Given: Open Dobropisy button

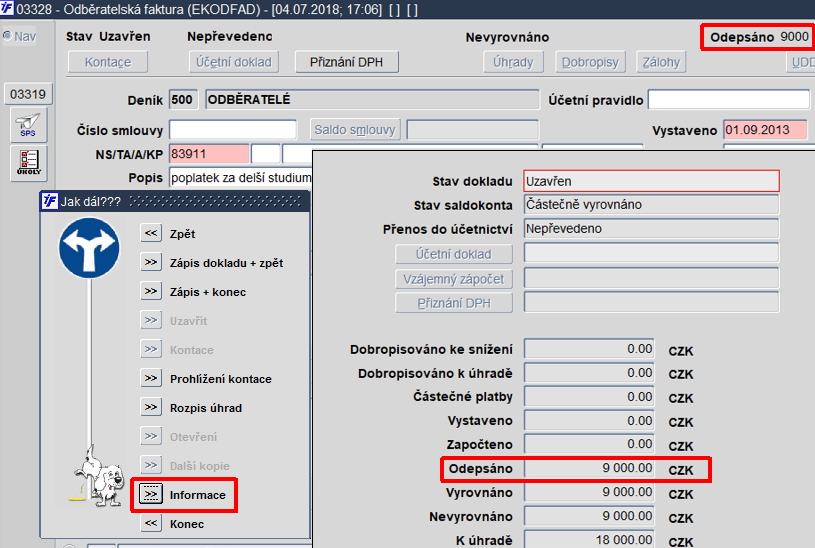Looking at the screenshot, I should [x=590, y=62].
